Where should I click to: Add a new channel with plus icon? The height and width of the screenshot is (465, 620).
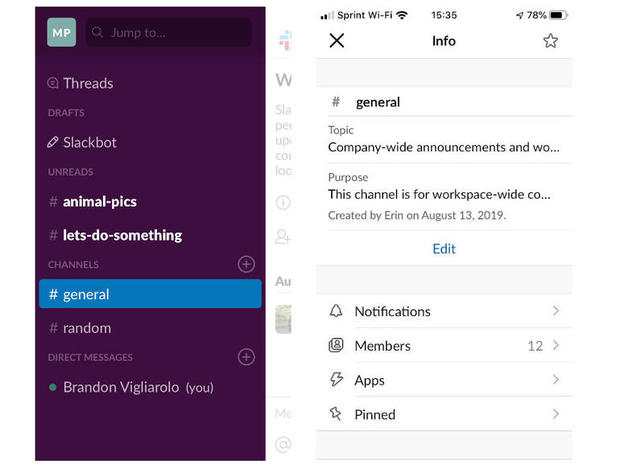tap(246, 264)
